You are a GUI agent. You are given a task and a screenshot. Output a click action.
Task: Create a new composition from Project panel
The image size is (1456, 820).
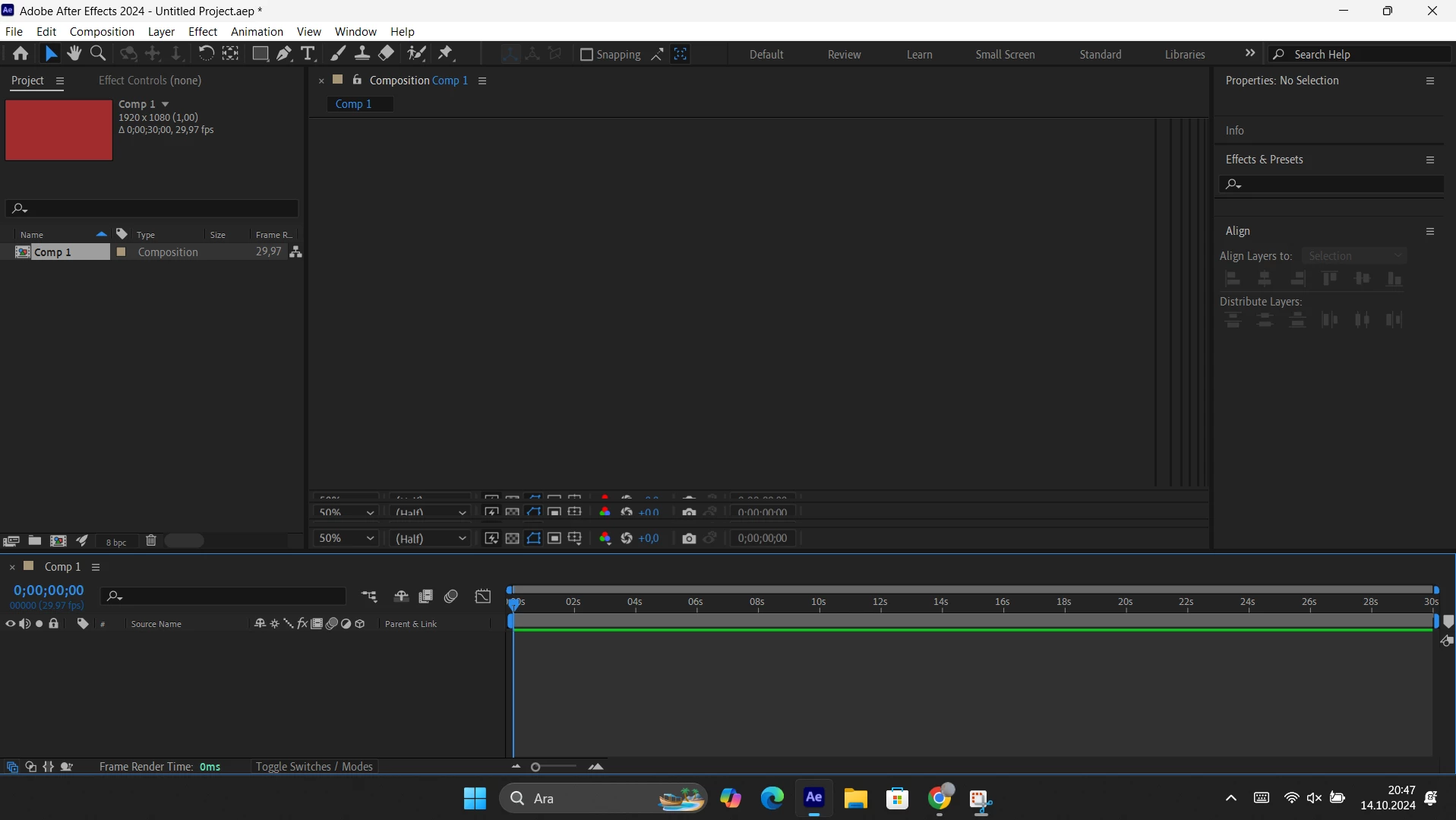pos(58,541)
